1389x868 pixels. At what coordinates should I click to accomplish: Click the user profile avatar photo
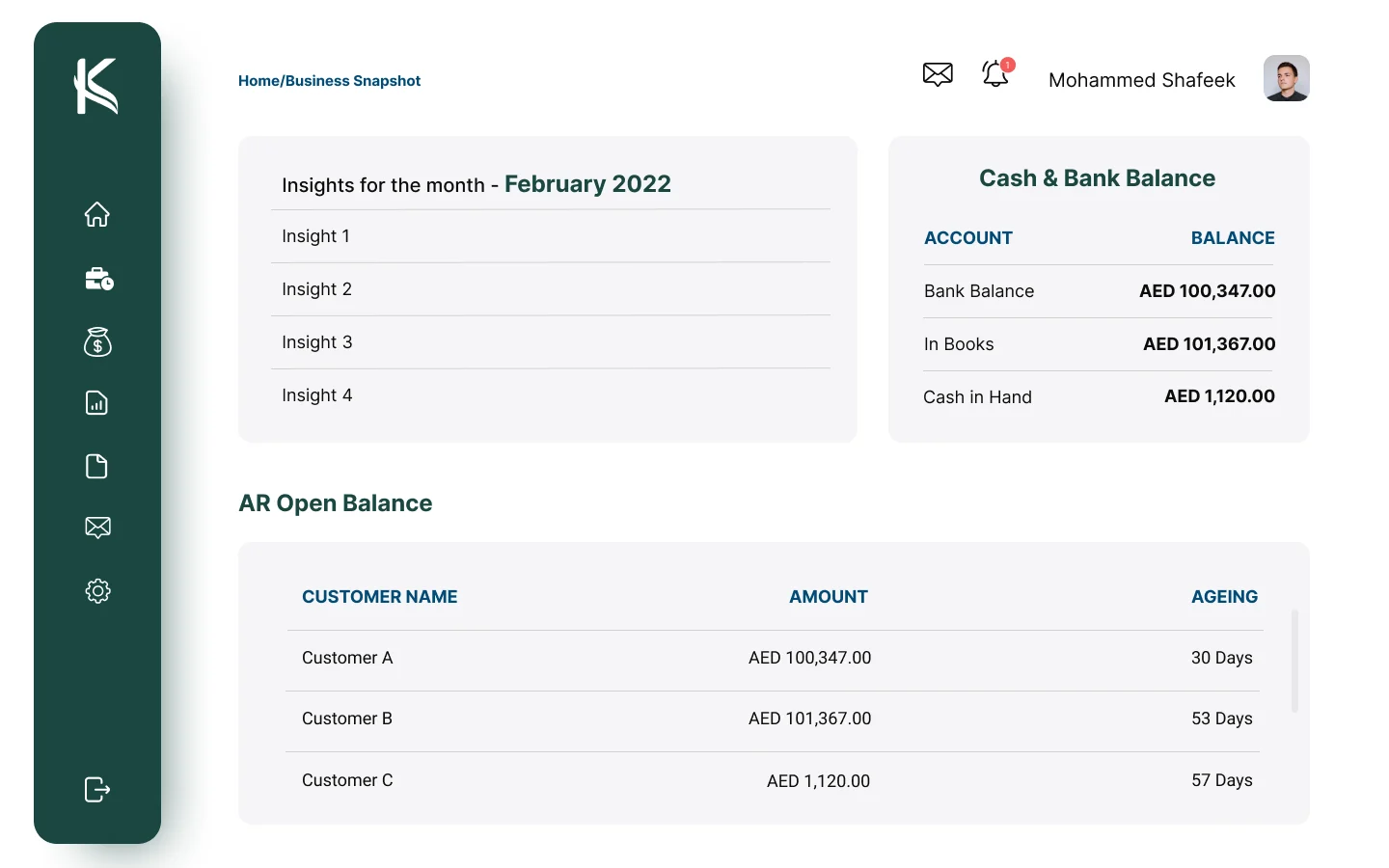[x=1287, y=78]
